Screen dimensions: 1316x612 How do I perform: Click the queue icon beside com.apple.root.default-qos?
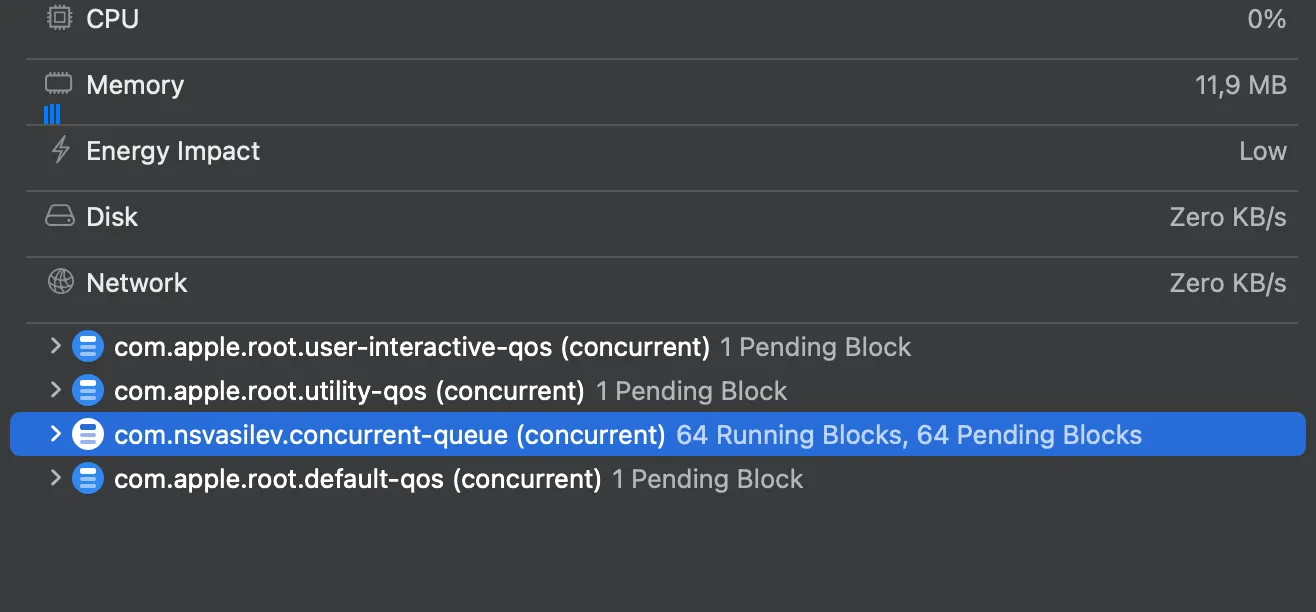(x=87, y=478)
